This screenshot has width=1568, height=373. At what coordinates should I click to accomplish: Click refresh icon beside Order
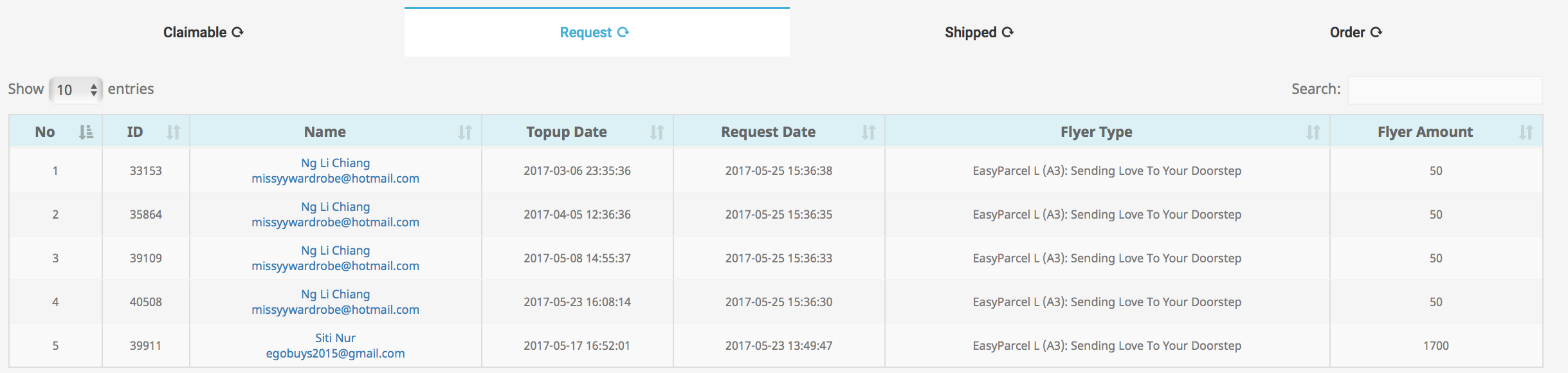coord(1376,32)
